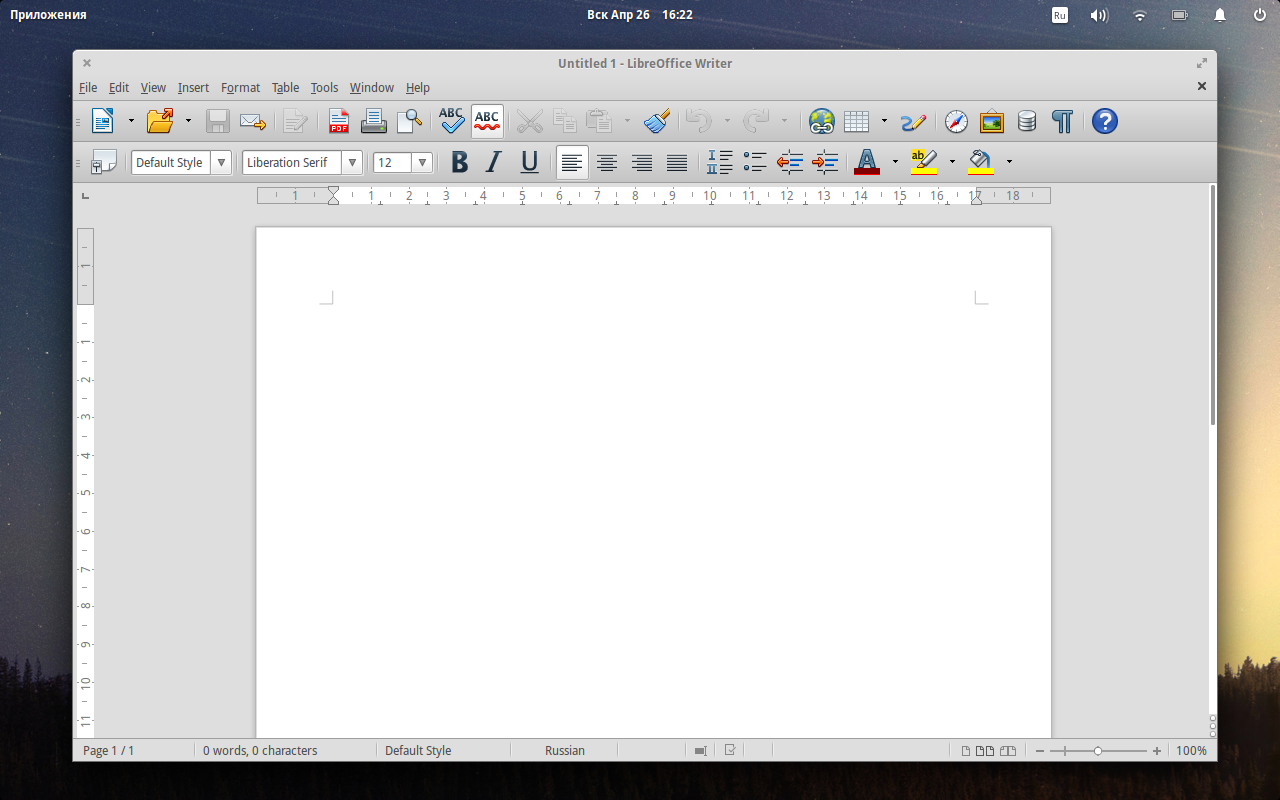Click the Clone Formatting paintbrush icon
This screenshot has width=1280, height=800.
657,122
